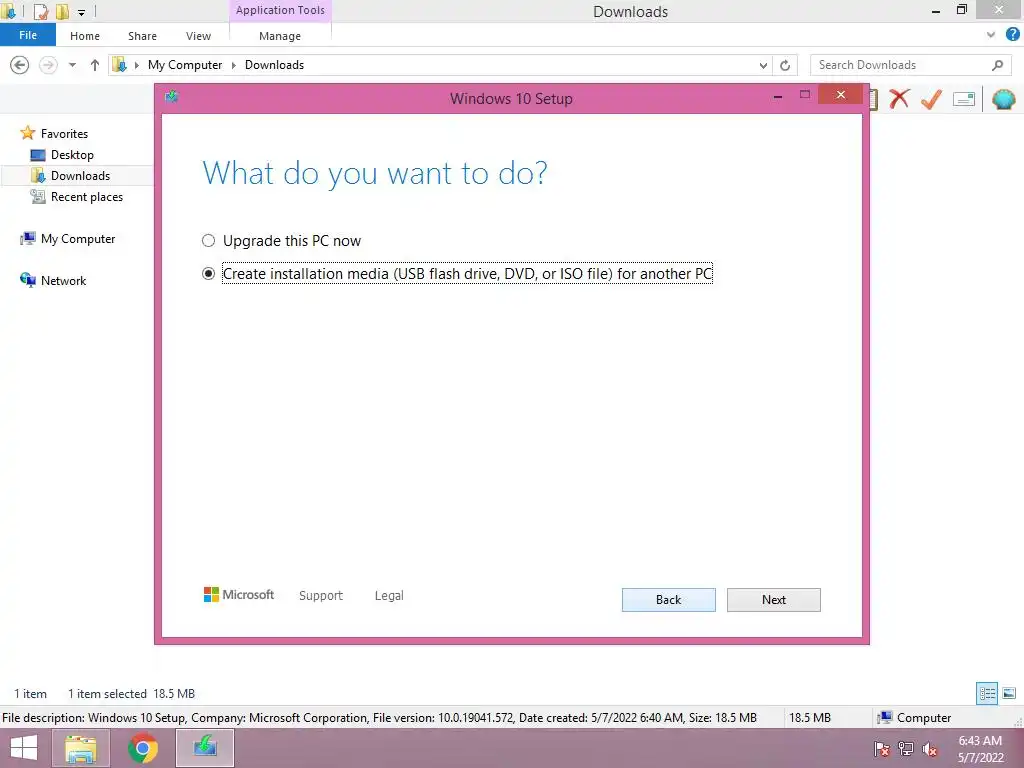Click blue shell icon in toolbar

coord(1003,99)
